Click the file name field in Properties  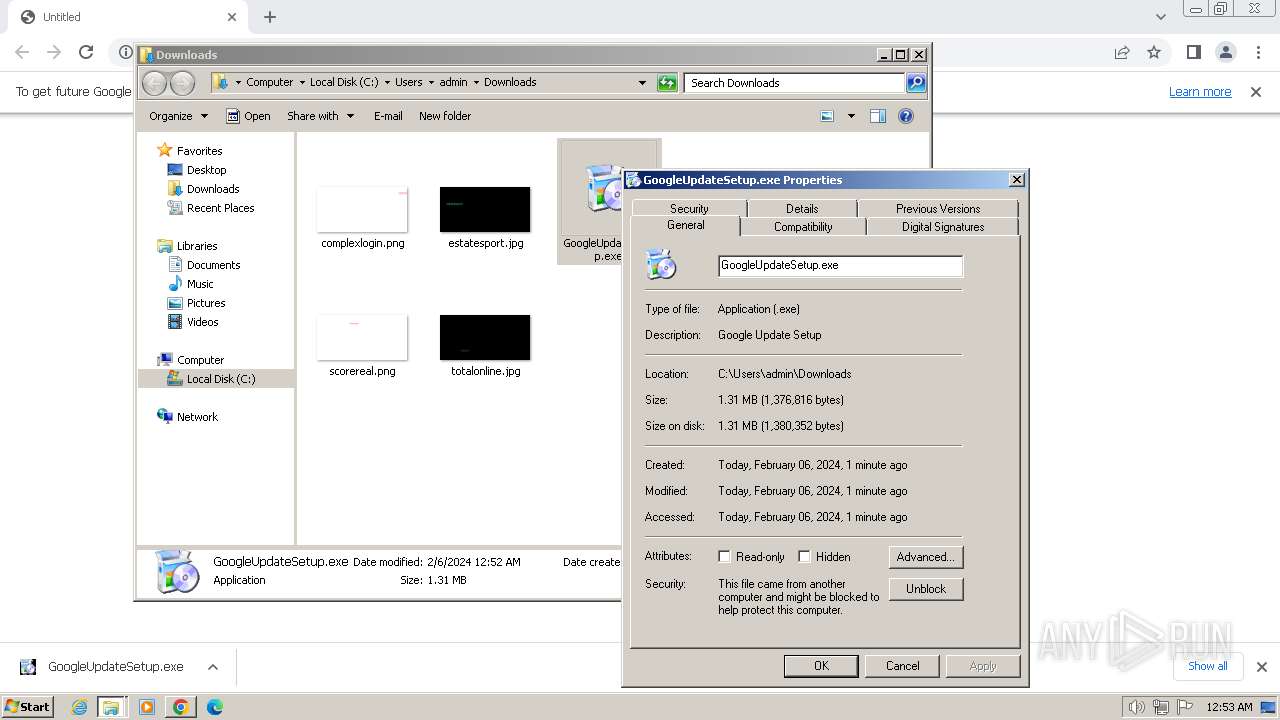(841, 266)
